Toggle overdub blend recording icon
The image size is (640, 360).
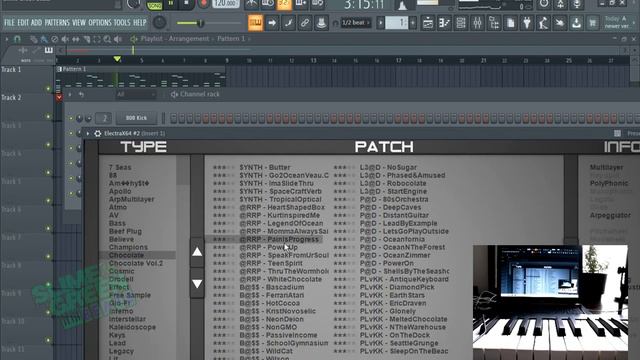click(301, 4)
